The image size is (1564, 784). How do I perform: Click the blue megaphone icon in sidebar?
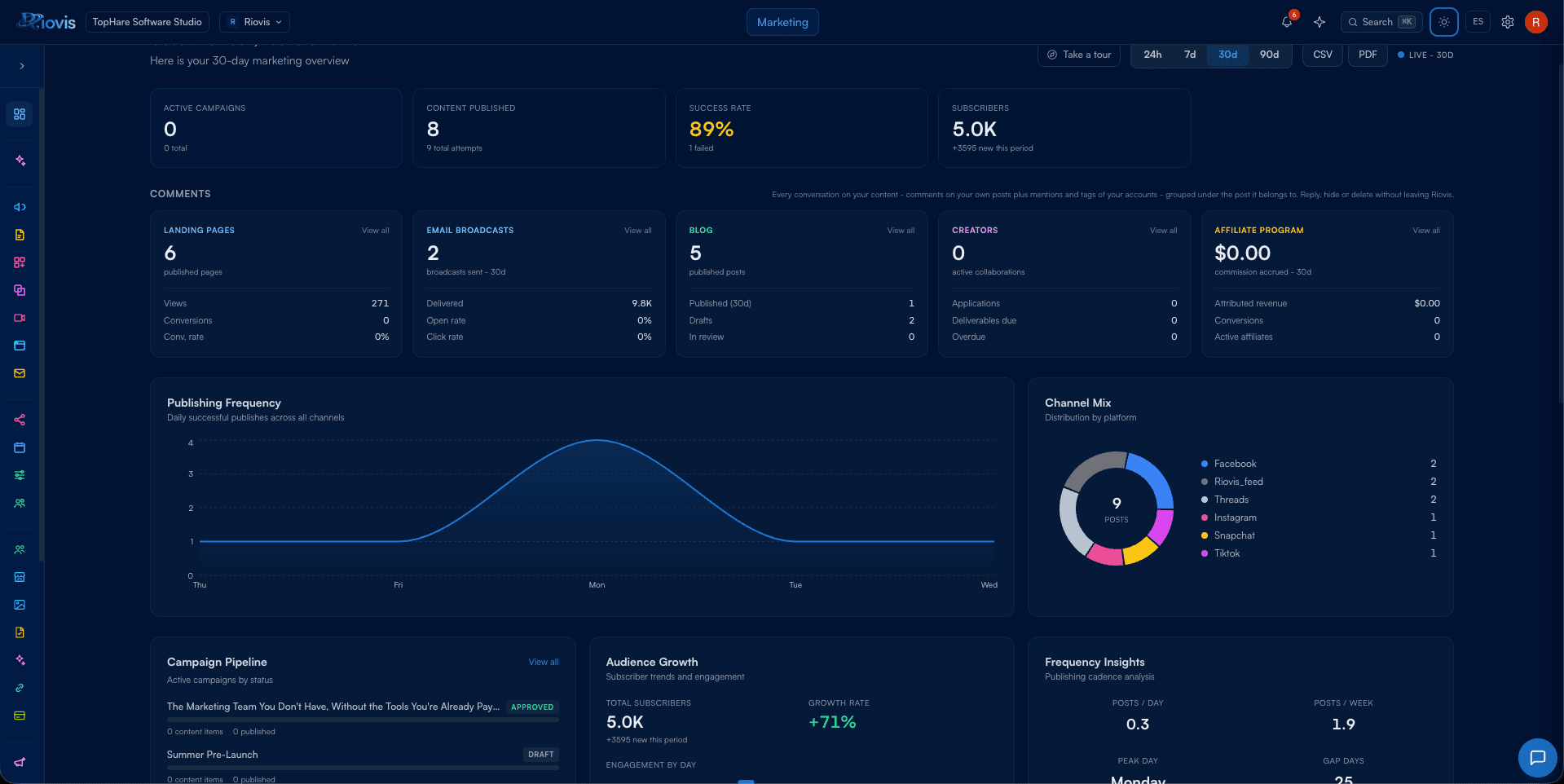pos(20,207)
